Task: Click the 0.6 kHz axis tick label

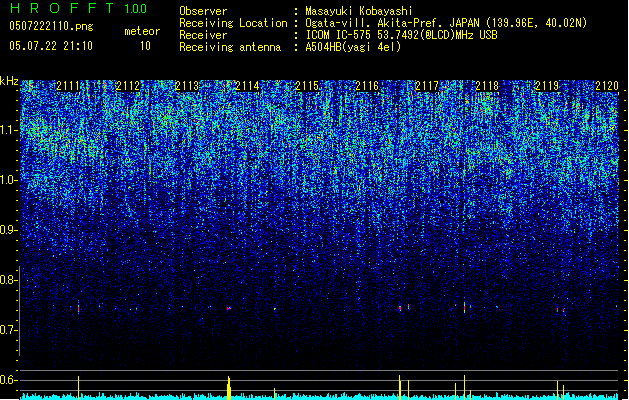Action: (x=8, y=380)
